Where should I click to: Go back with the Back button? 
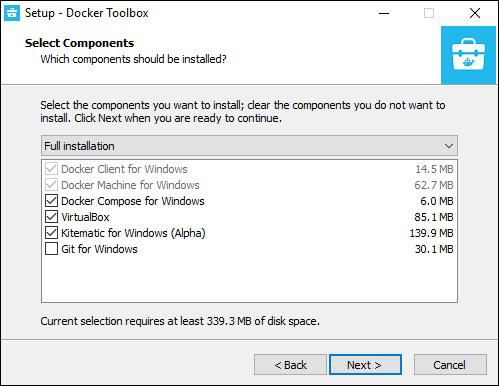click(x=290, y=365)
